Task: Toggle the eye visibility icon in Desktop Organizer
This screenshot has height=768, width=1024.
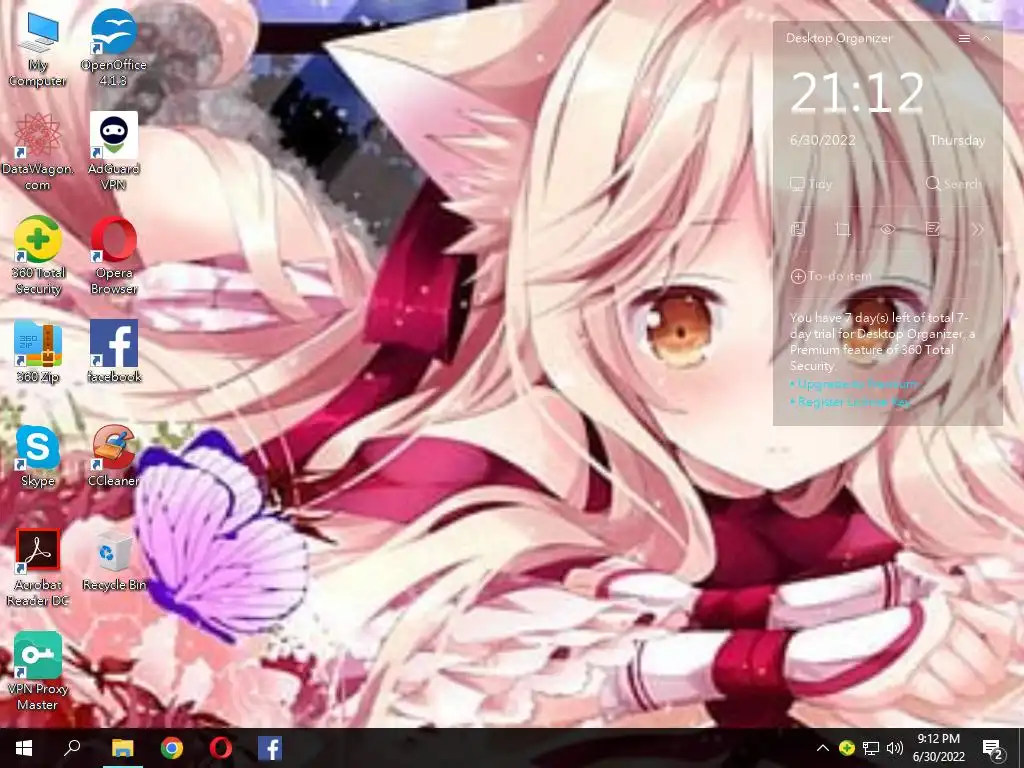Action: (888, 229)
